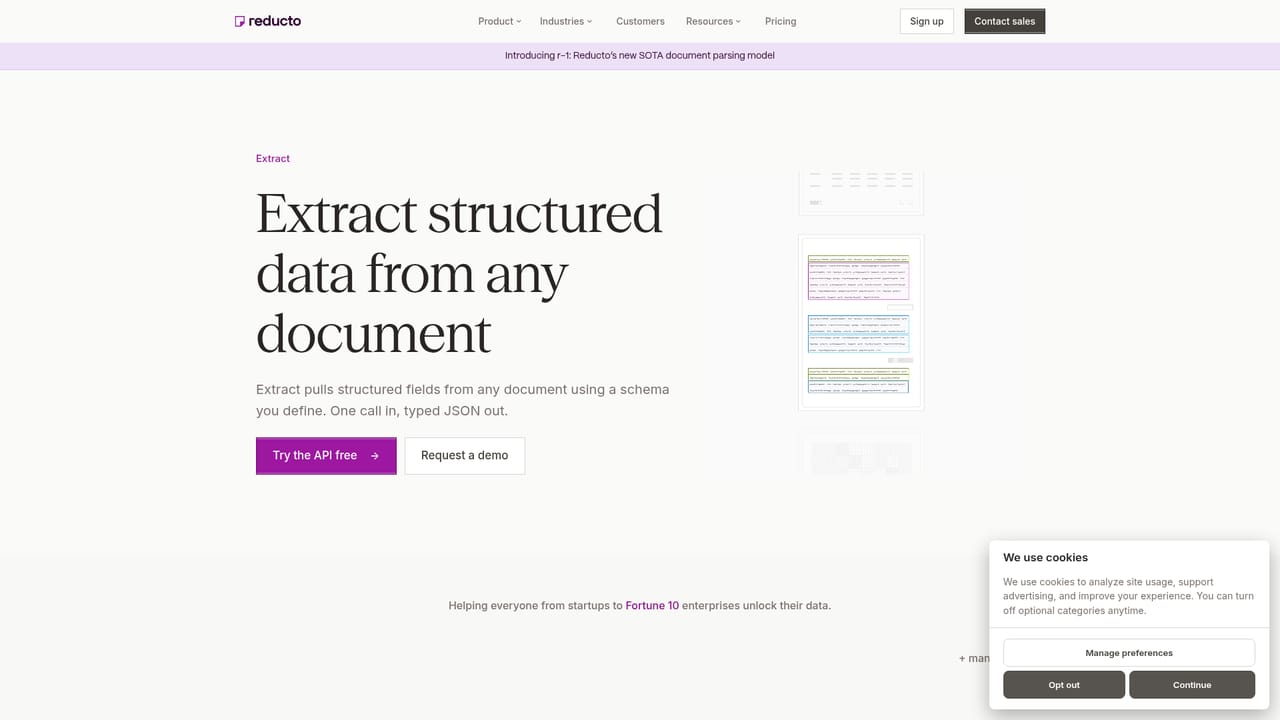
Task: Click the Fortune 10 highlighted text
Action: (x=652, y=606)
